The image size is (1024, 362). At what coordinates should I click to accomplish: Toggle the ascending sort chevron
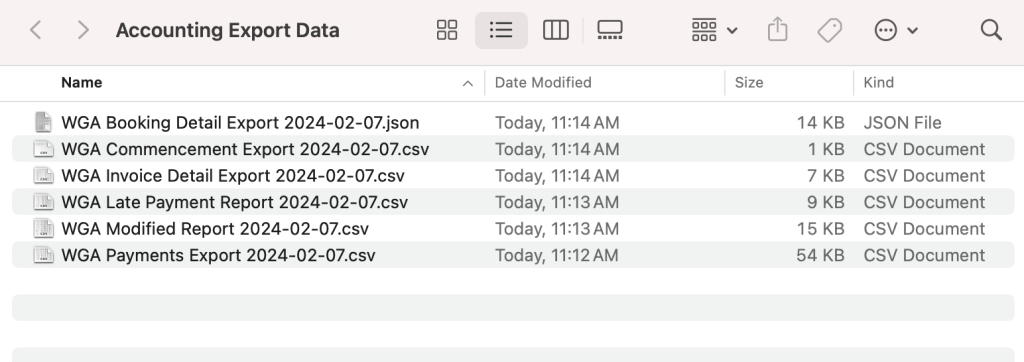[x=468, y=83]
